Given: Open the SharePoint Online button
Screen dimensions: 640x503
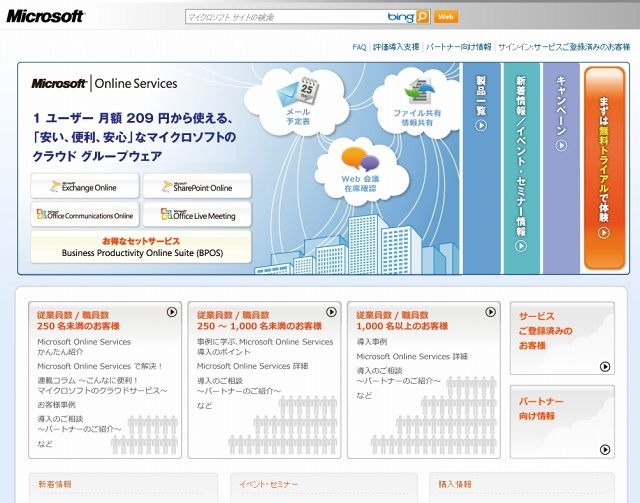Looking at the screenshot, I should tap(197, 187).
